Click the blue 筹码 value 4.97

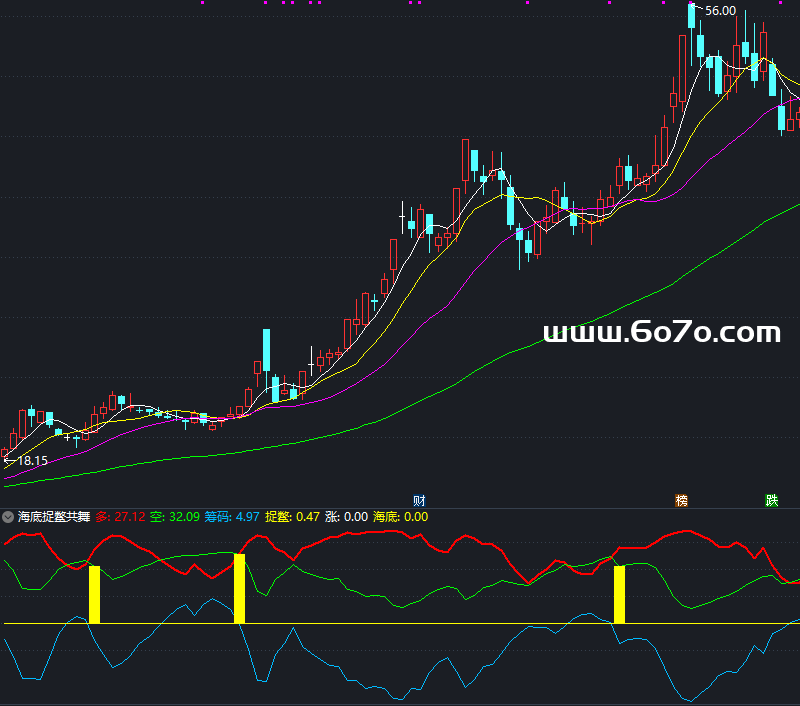pos(236,517)
